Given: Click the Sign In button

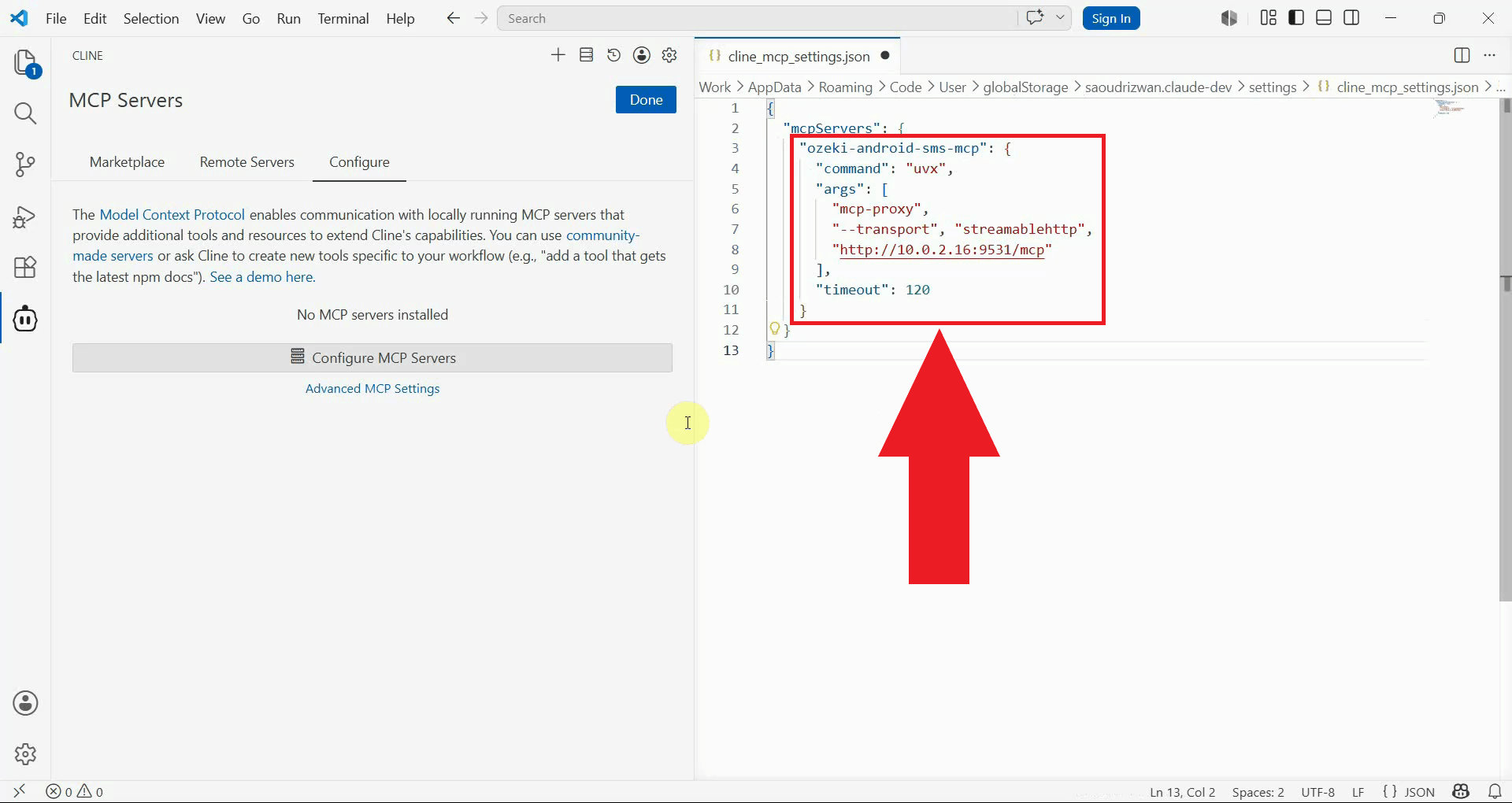Looking at the screenshot, I should click(1111, 18).
